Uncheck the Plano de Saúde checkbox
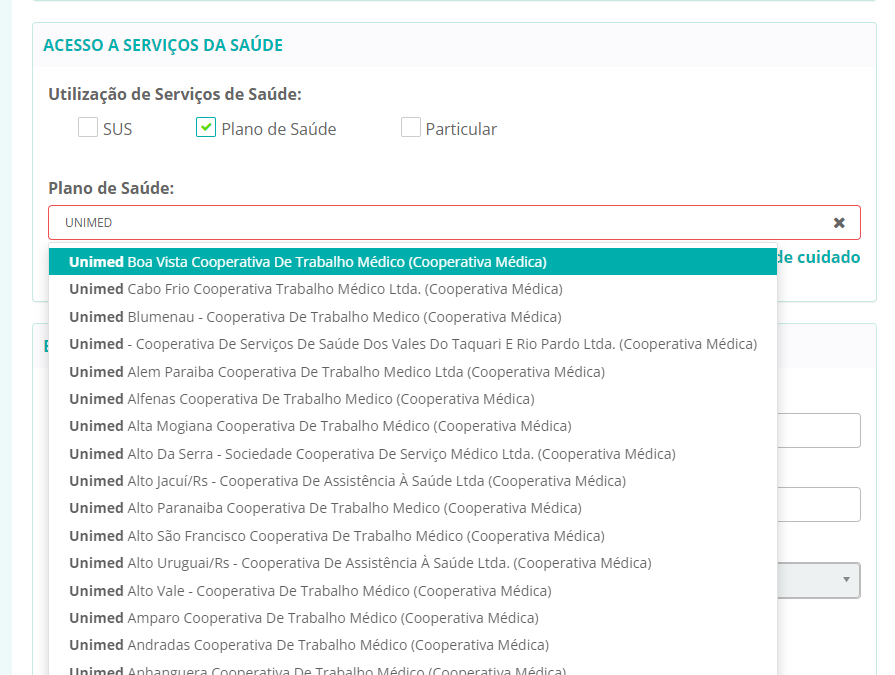This screenshot has width=895, height=675. tap(206, 128)
